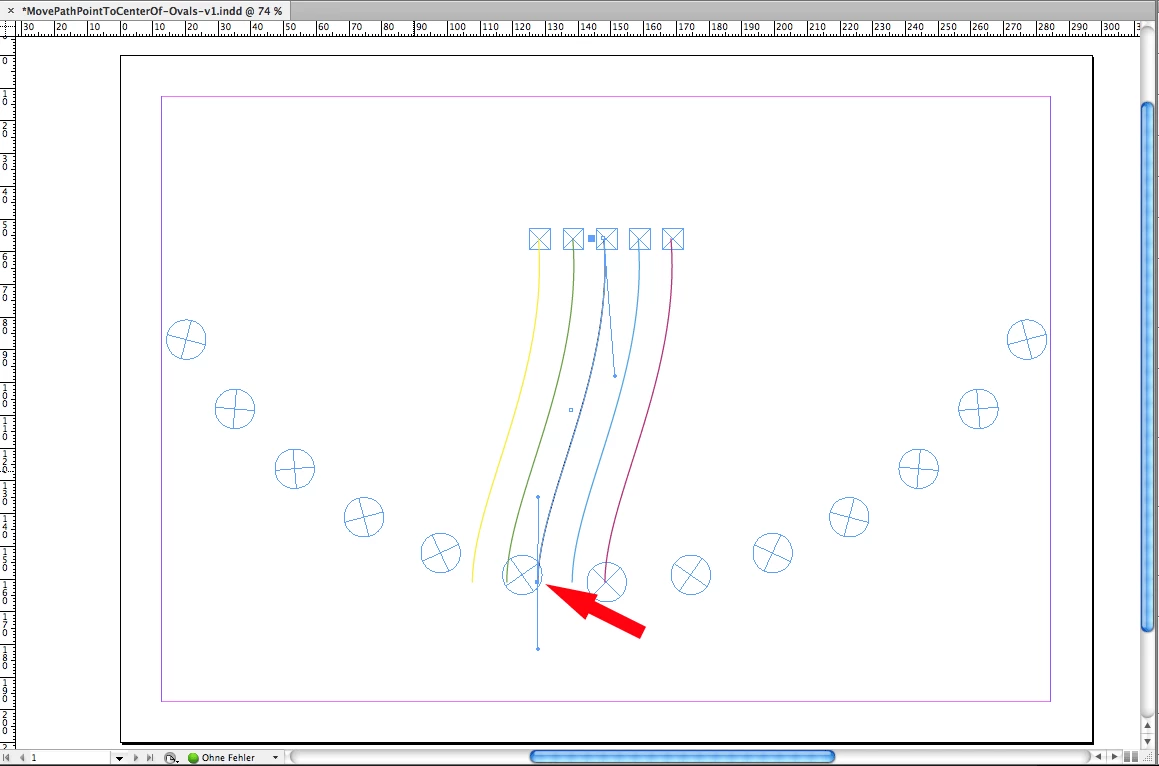Open the status bar document menu icon
The image size is (1159, 766).
coord(171,758)
